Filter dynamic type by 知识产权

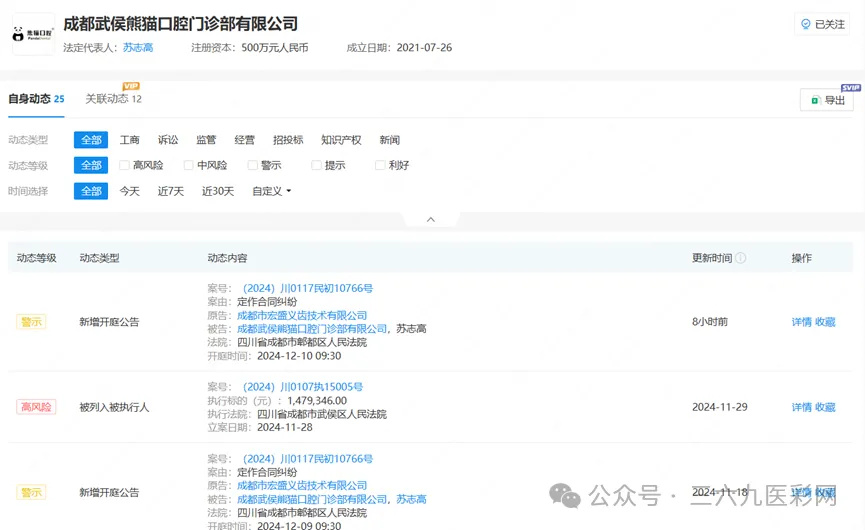click(341, 140)
